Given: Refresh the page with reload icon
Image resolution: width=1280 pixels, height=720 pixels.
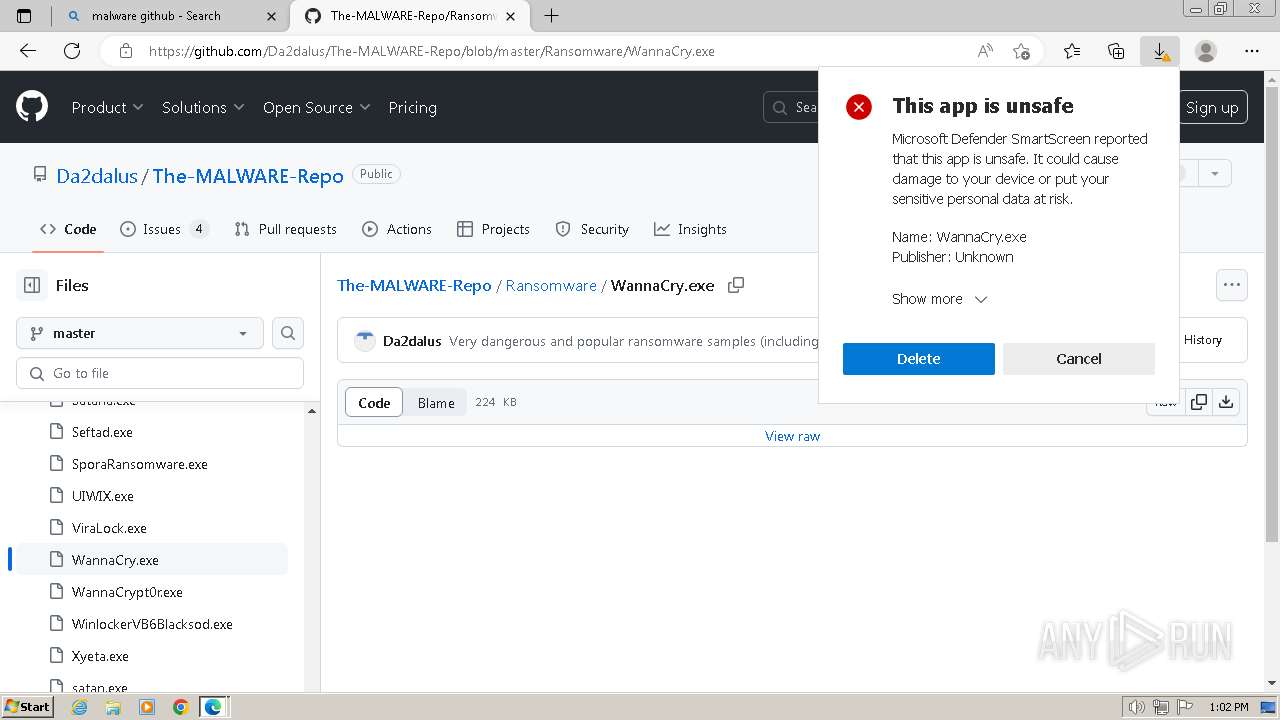Looking at the screenshot, I should [72, 51].
